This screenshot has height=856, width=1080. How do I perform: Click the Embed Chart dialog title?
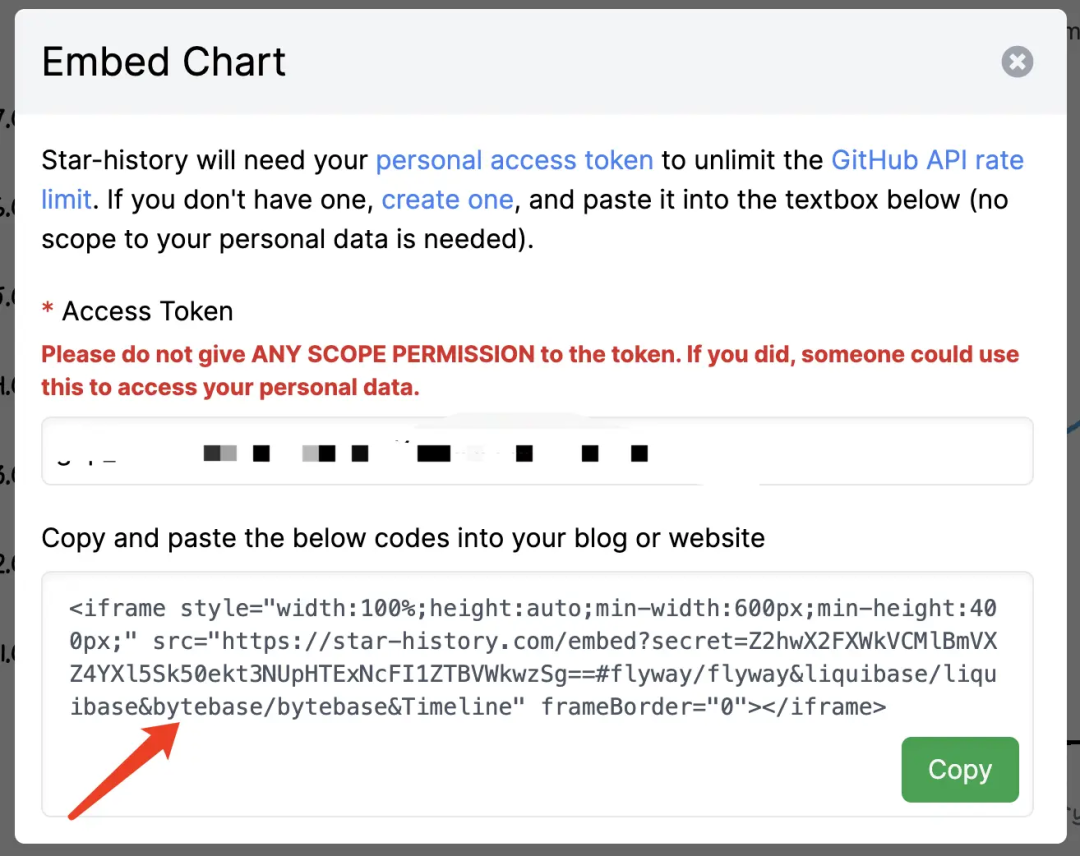[163, 62]
